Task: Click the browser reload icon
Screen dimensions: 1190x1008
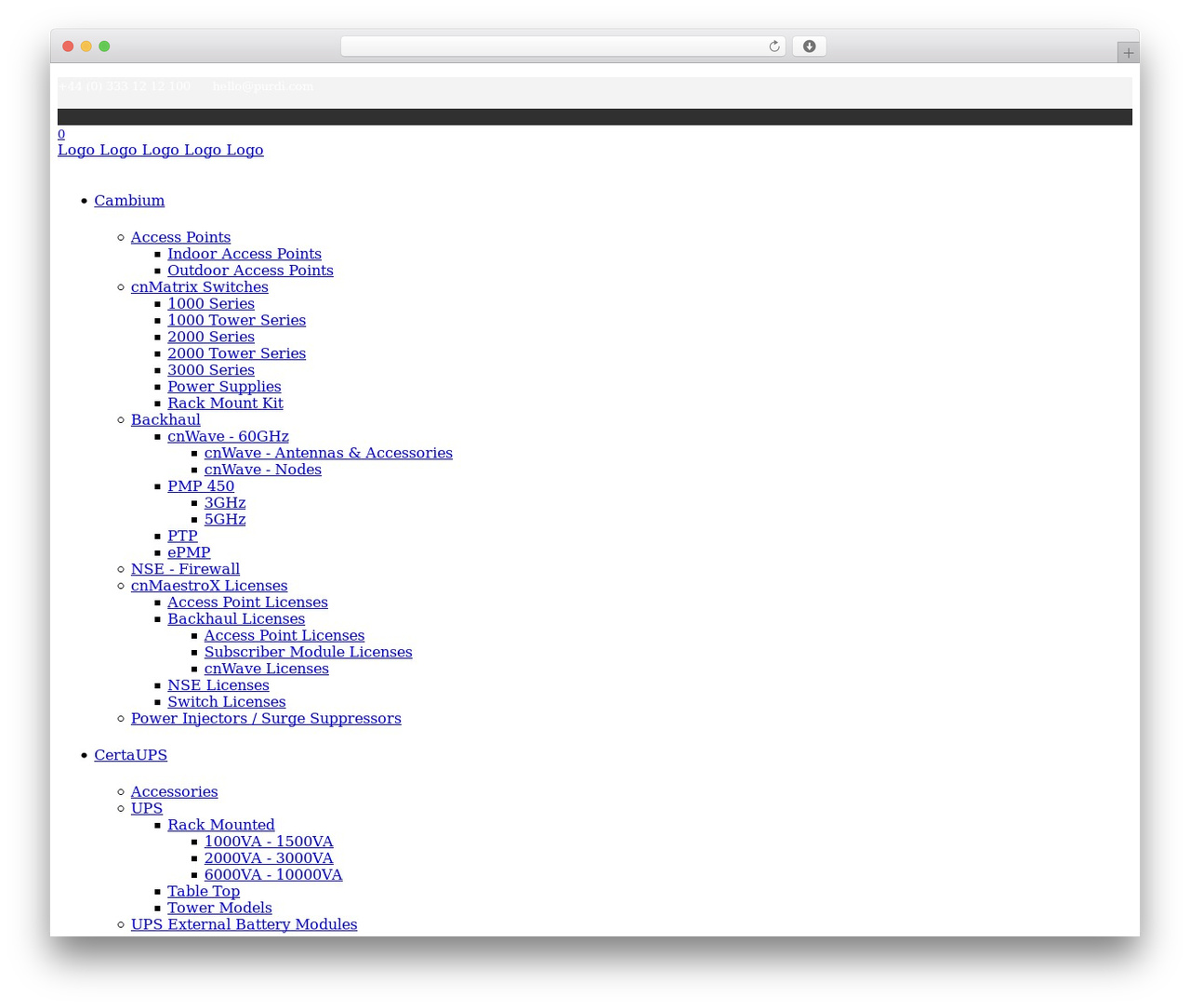Action: [x=773, y=46]
